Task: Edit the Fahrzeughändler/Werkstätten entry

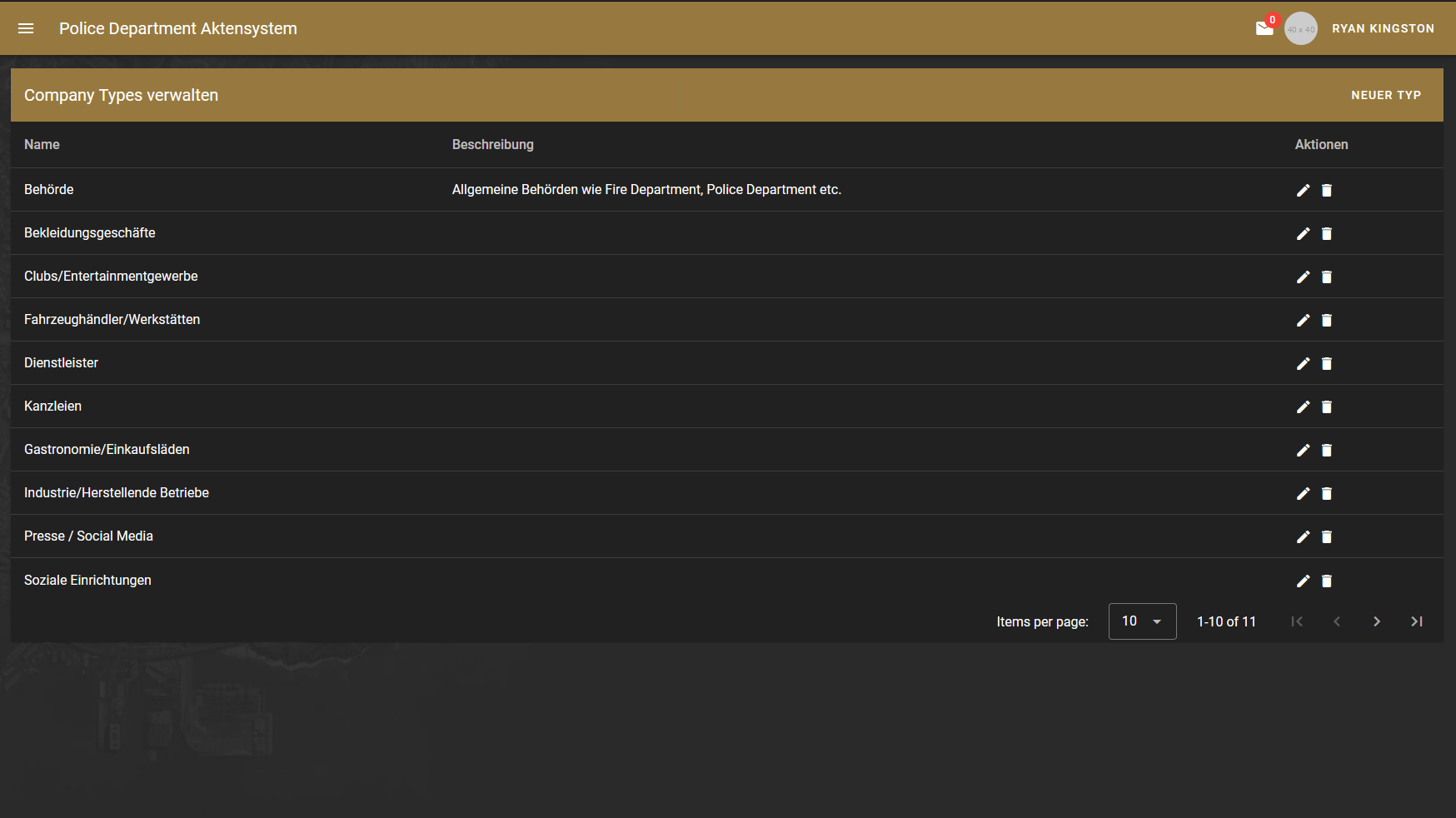Action: click(x=1304, y=320)
